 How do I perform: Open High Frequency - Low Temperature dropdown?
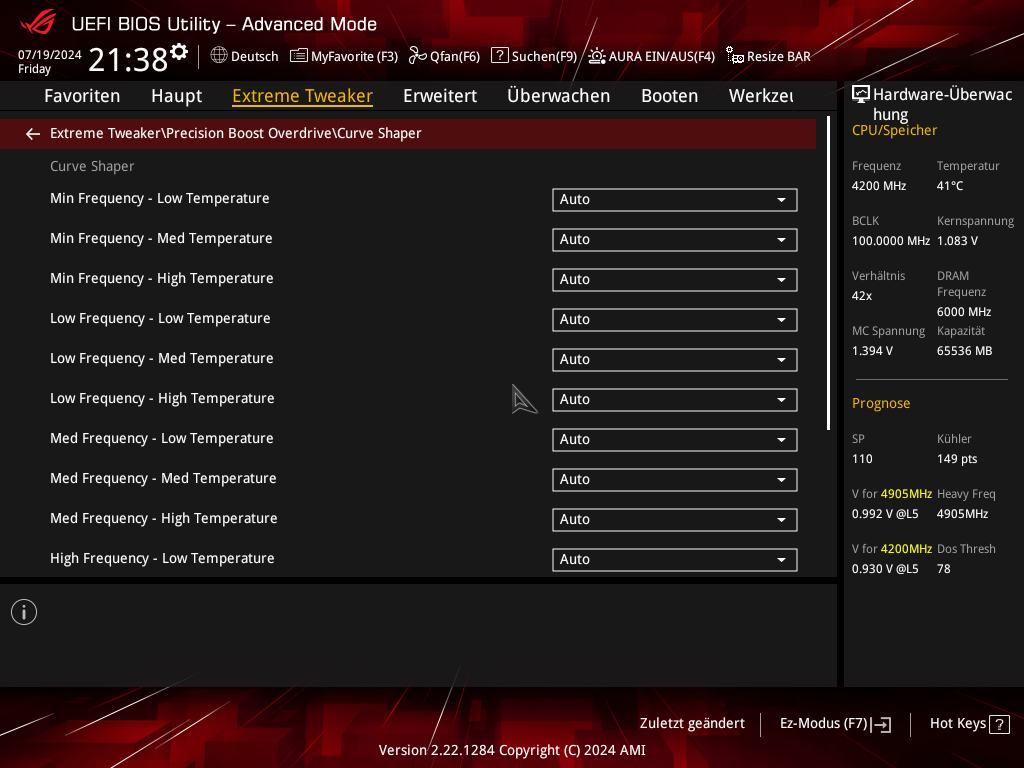(x=675, y=560)
